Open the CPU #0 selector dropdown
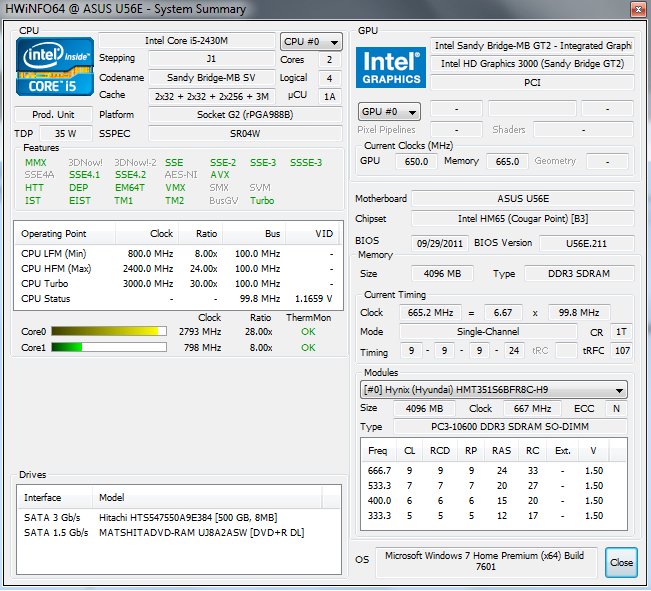Screen dimensions: 651x591 click(311, 42)
